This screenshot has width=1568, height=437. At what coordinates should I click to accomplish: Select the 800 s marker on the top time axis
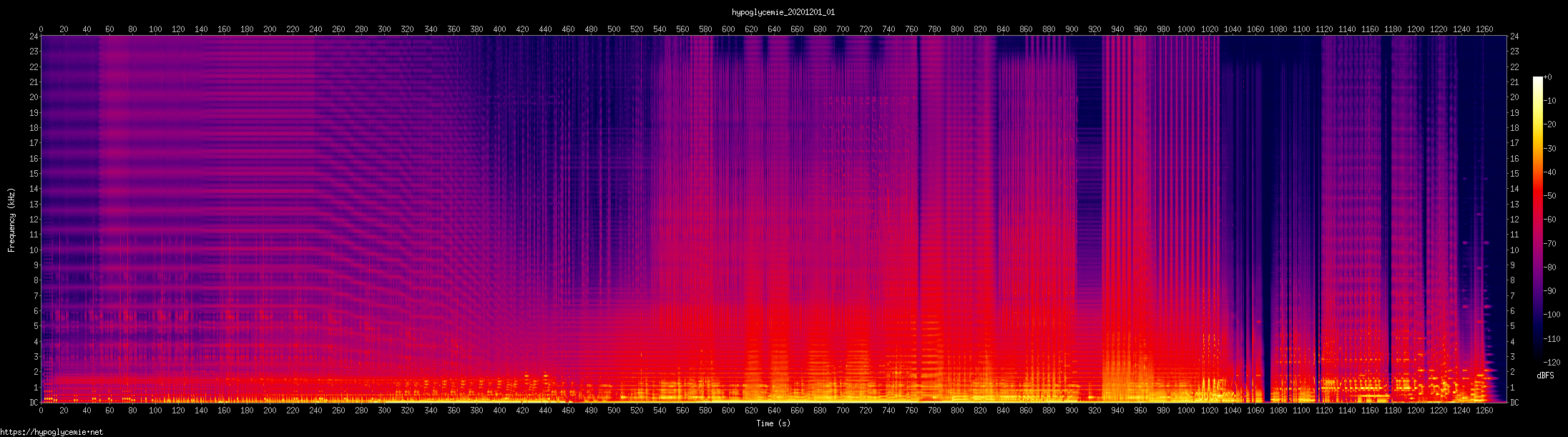pos(957,29)
